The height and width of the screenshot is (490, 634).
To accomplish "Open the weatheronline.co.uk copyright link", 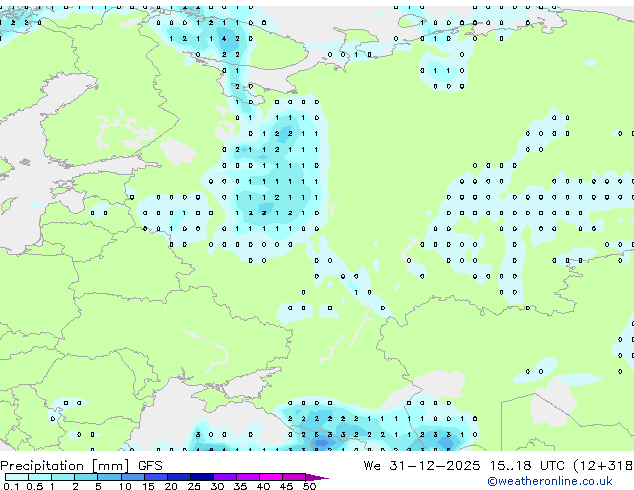I will [550, 481].
